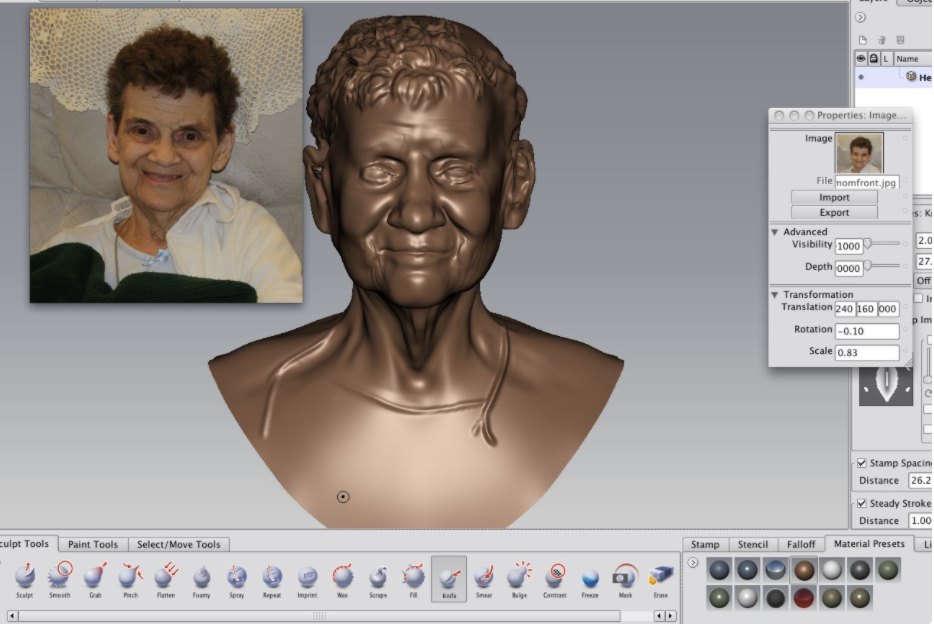Image resolution: width=934 pixels, height=624 pixels.
Task: Apply the white matte material preset
Action: point(832,570)
